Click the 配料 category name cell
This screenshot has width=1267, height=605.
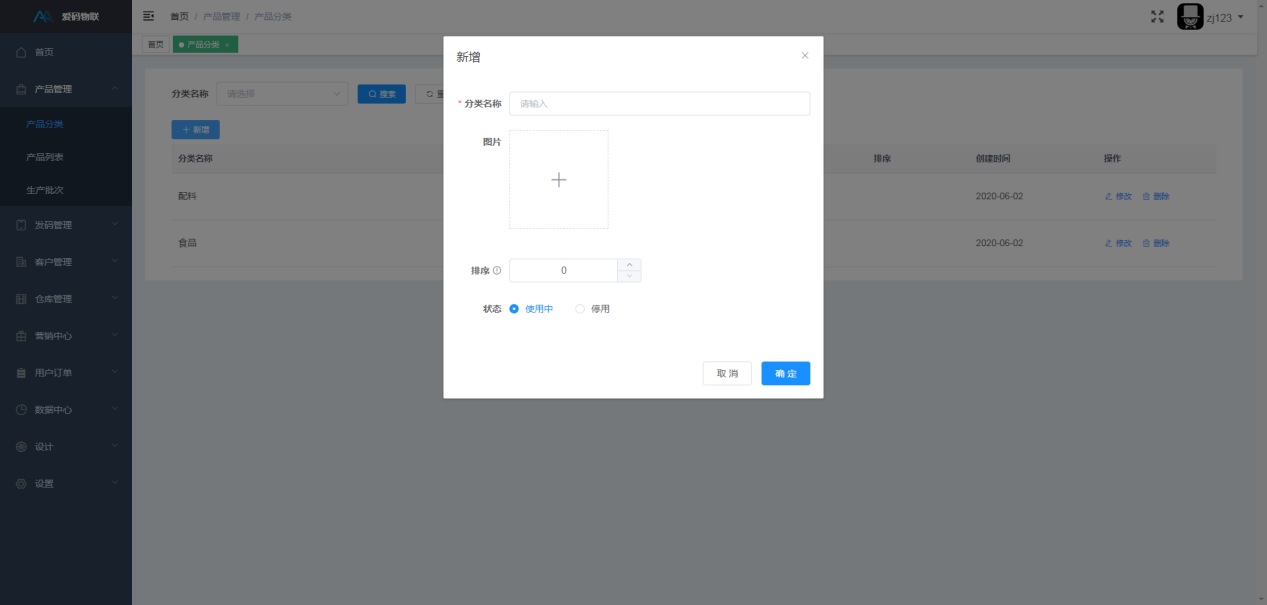187,196
